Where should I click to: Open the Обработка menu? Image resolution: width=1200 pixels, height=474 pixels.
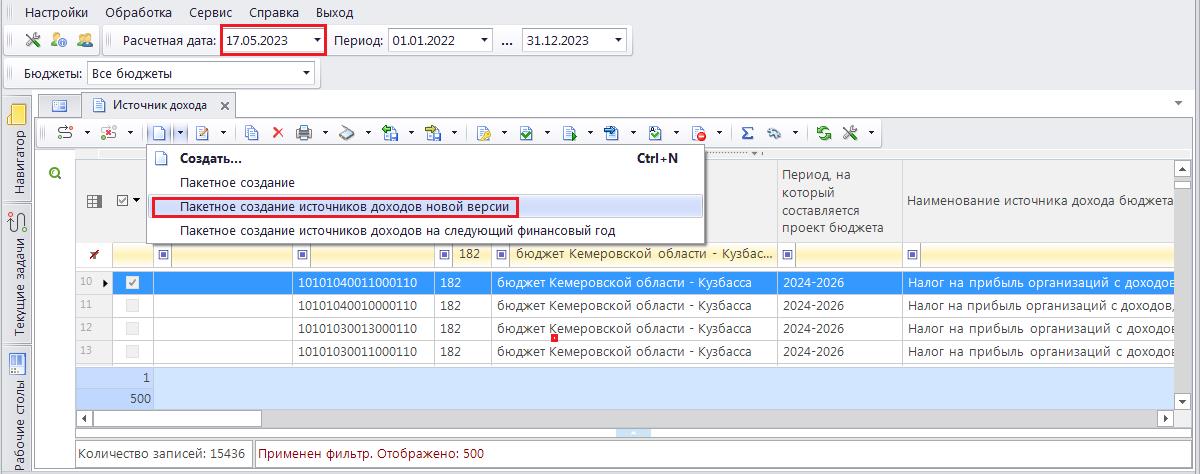[x=138, y=12]
